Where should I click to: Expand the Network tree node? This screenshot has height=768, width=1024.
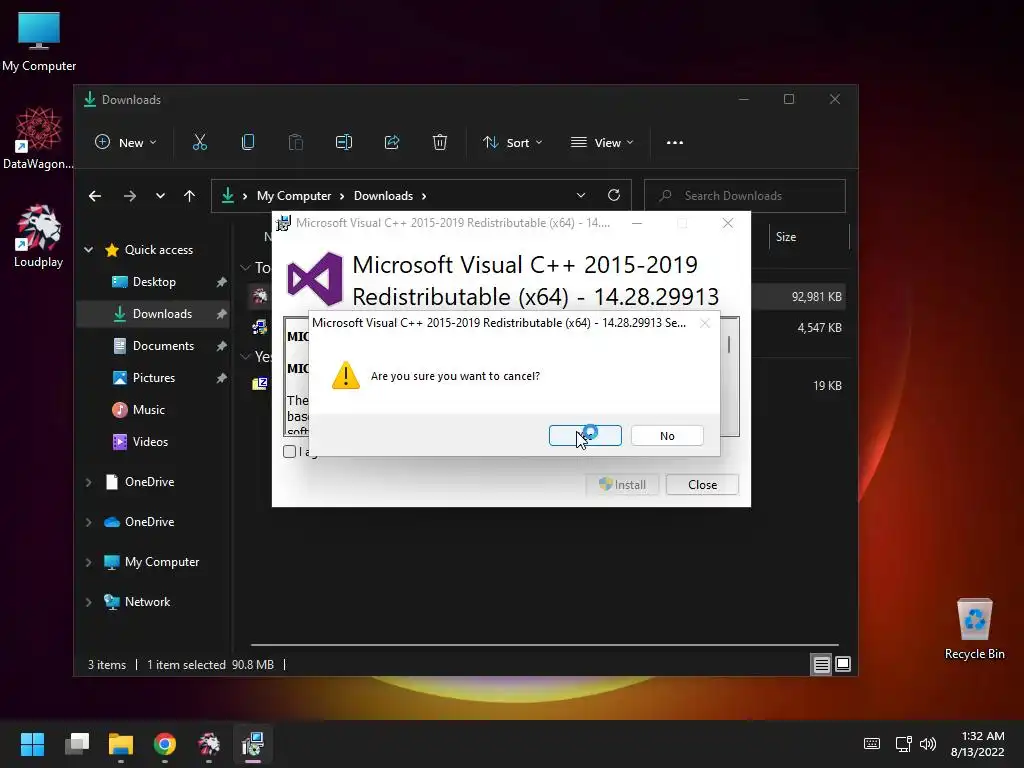click(89, 602)
